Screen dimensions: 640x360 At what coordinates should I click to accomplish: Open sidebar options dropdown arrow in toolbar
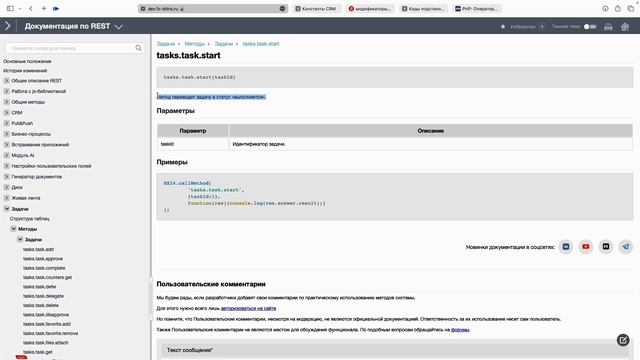click(20, 9)
